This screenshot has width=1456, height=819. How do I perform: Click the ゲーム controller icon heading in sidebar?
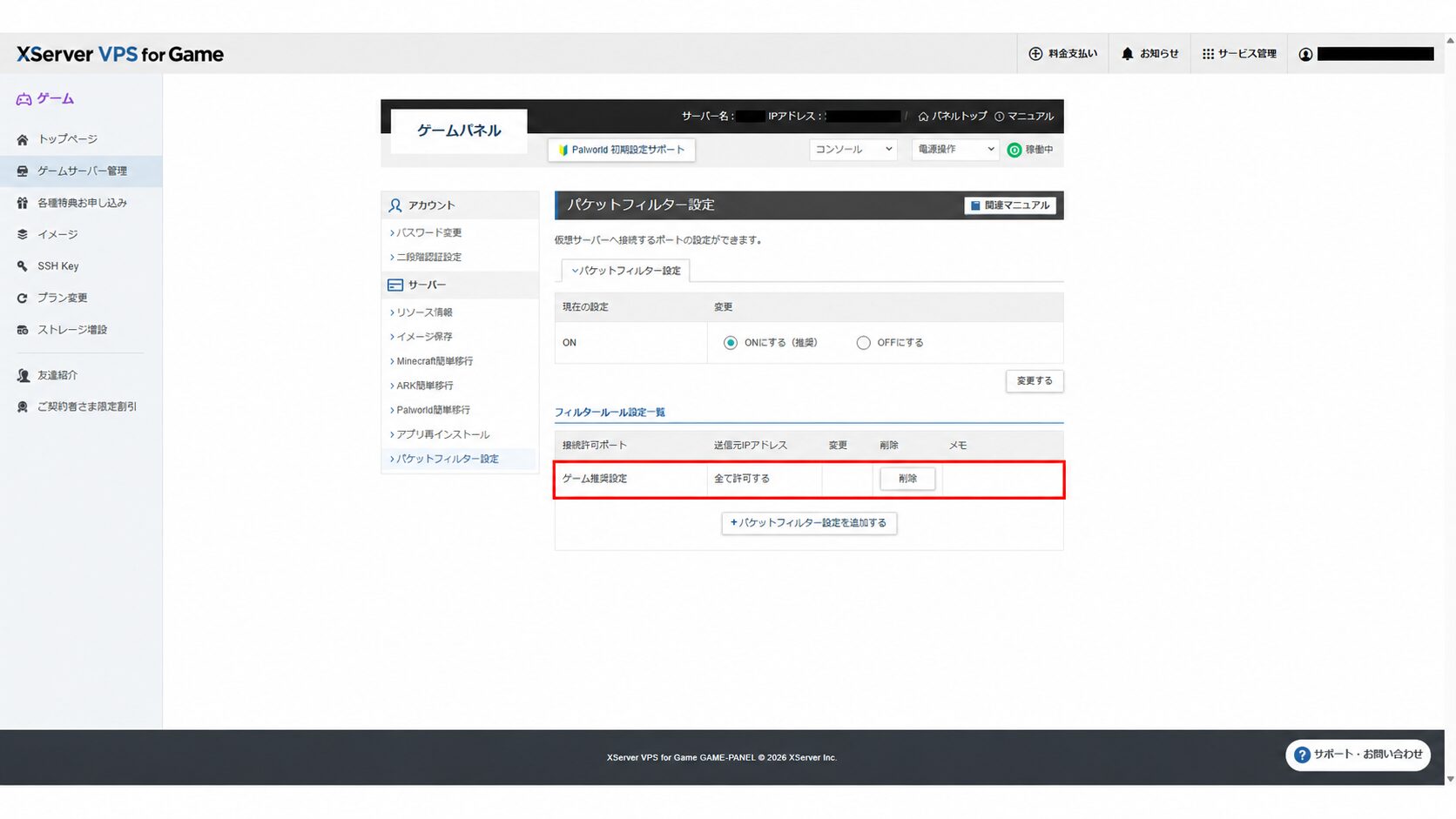coord(45,98)
